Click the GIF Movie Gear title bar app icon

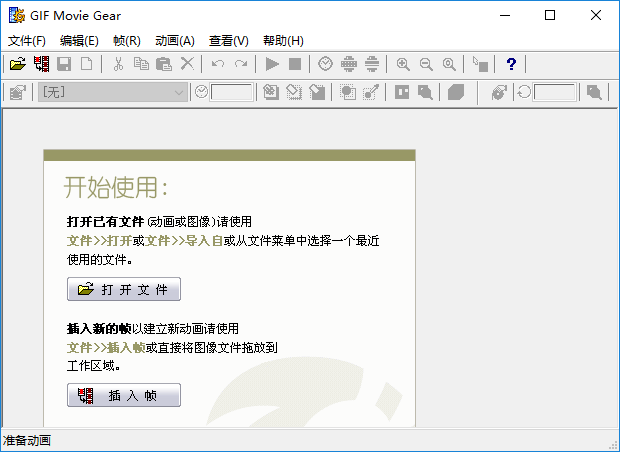(x=17, y=15)
